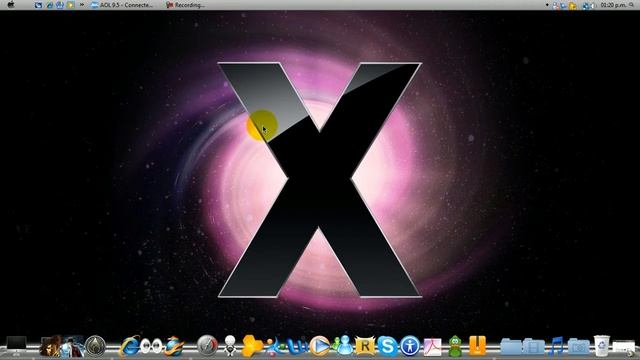
Task: Open Windows Messenger people icon
Action: 343,346
